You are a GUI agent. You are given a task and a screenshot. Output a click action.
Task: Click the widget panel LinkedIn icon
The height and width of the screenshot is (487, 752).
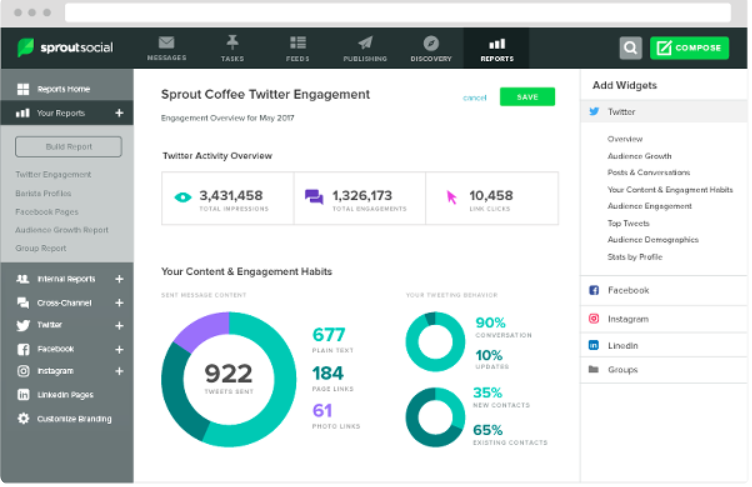(594, 345)
